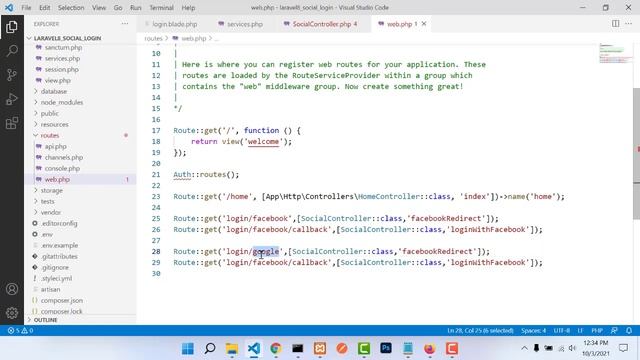Image resolution: width=640 pixels, height=360 pixels.
Task: Open Chrome from the taskbar
Action: 276,349
